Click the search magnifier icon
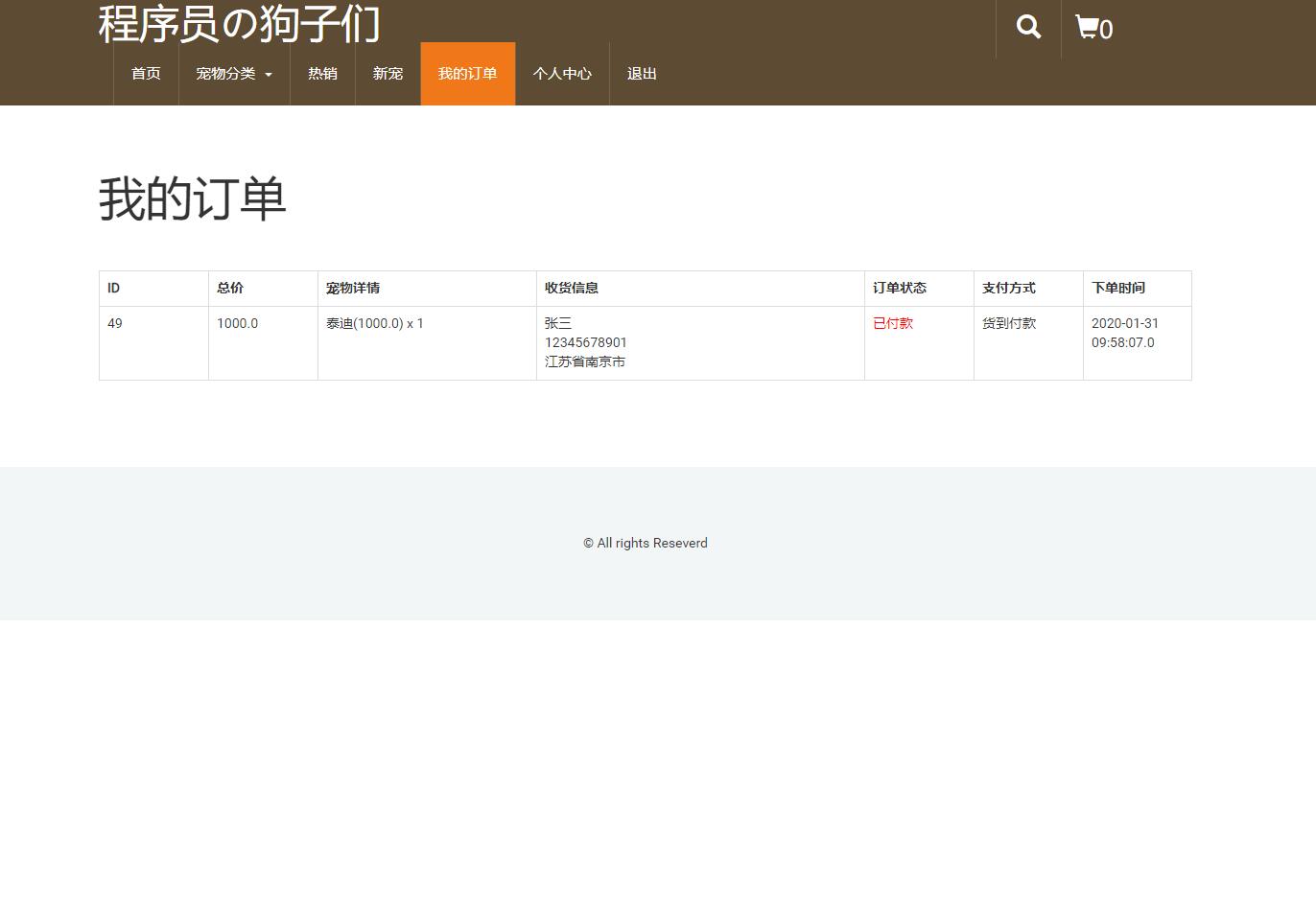 1027,28
